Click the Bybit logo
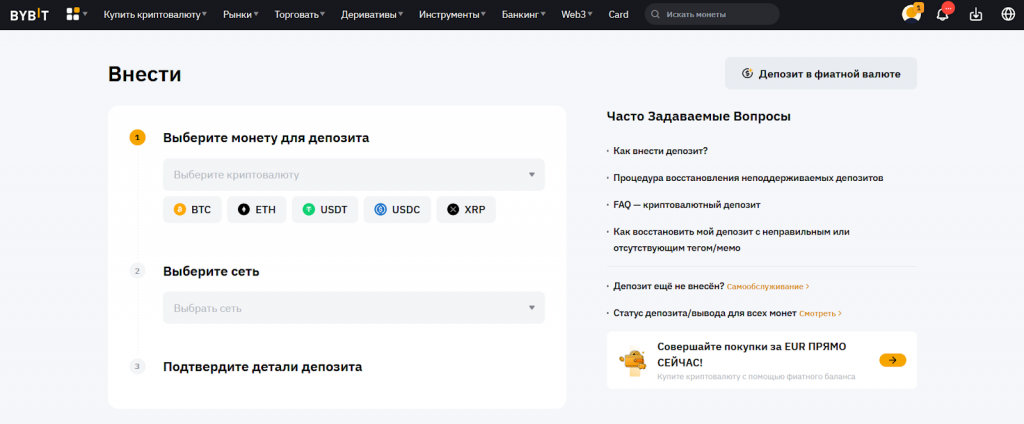 29,15
